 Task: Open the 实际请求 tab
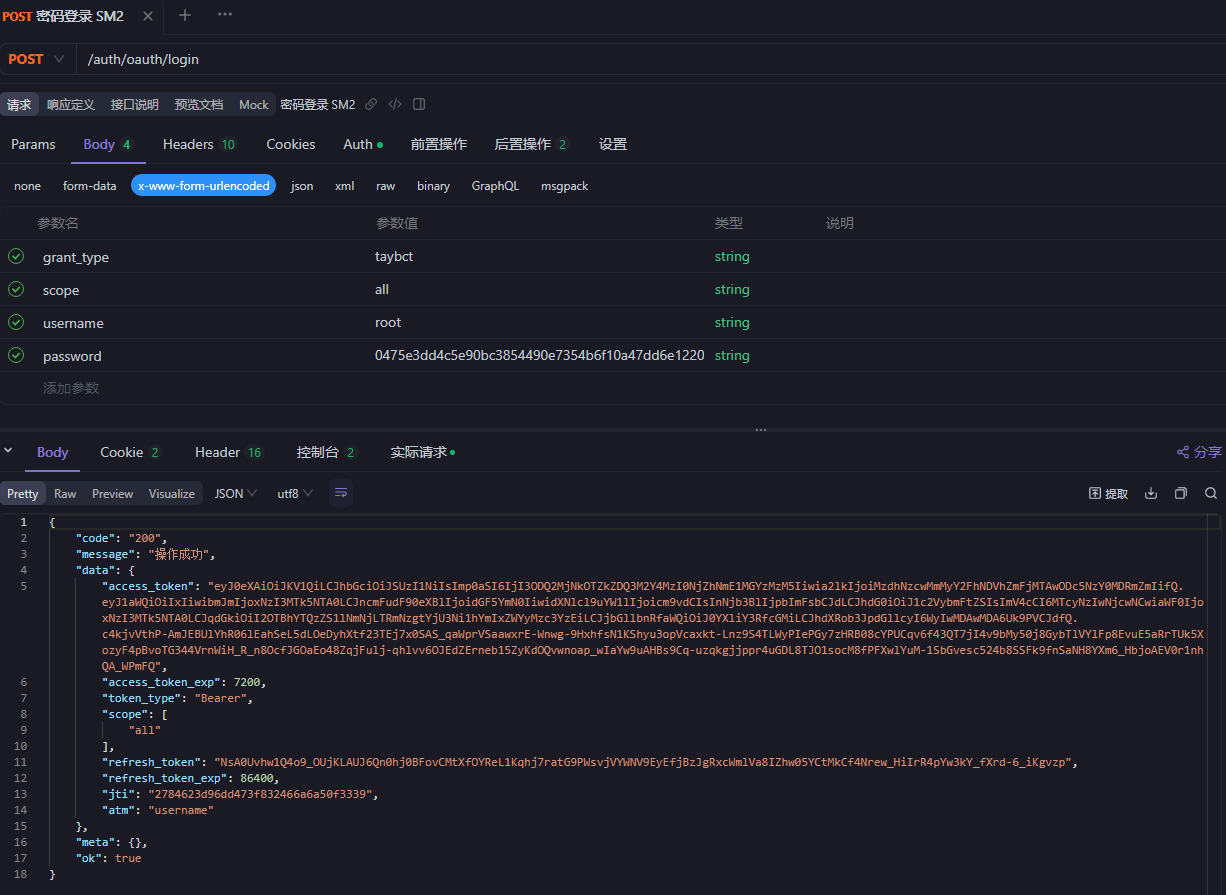pyautogui.click(x=422, y=452)
